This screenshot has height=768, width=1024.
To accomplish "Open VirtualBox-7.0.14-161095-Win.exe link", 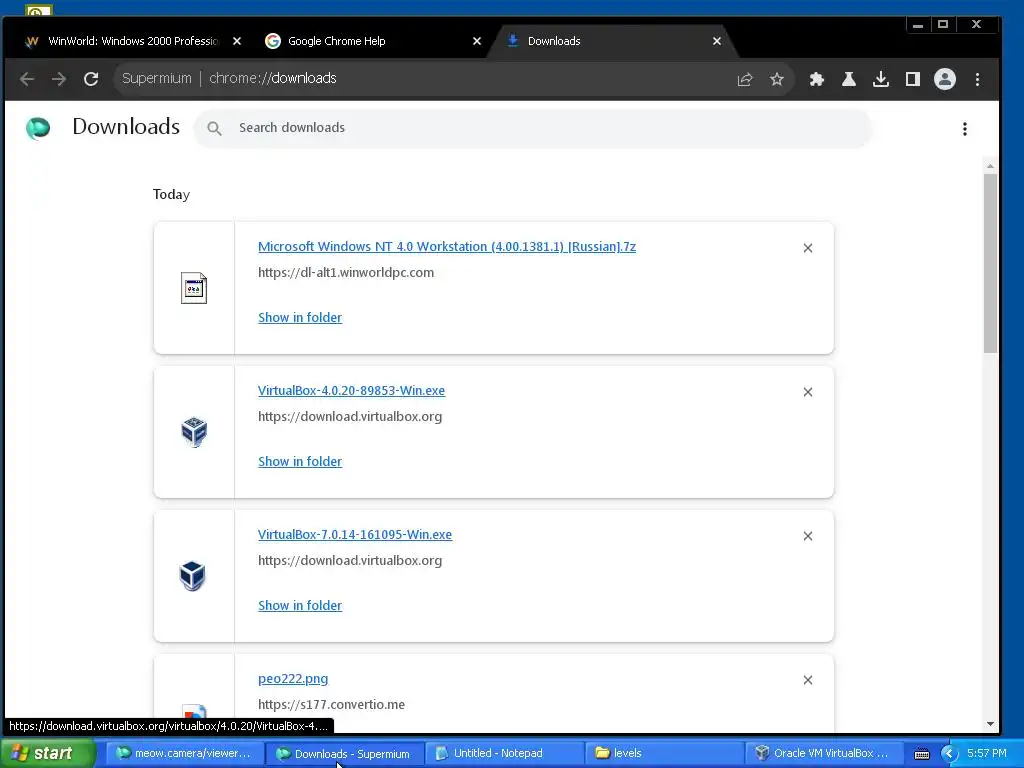I will coord(355,535).
